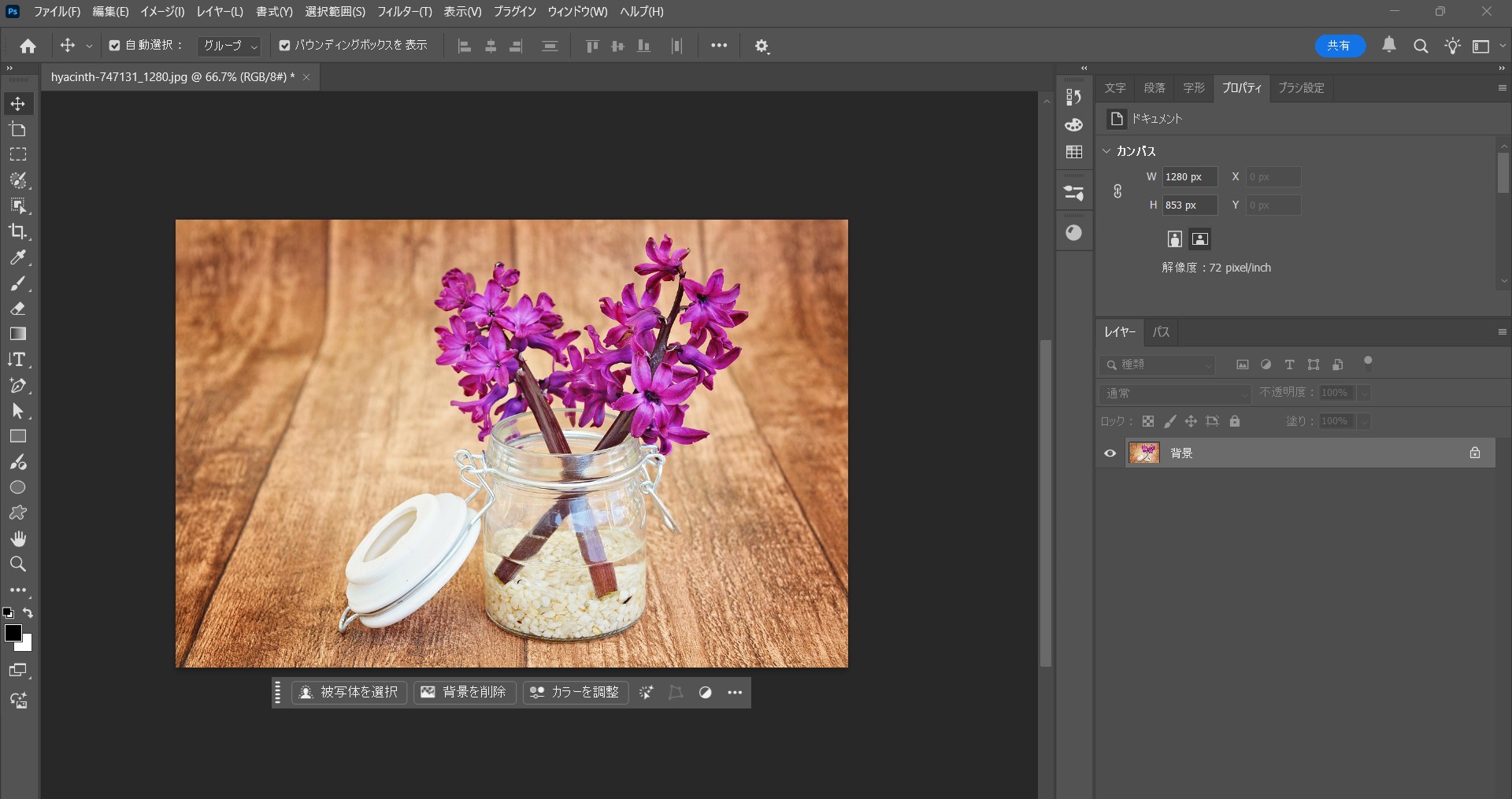The height and width of the screenshot is (799, 1512).
Task: Switch to the 文字 panel tab
Action: pyautogui.click(x=1114, y=88)
